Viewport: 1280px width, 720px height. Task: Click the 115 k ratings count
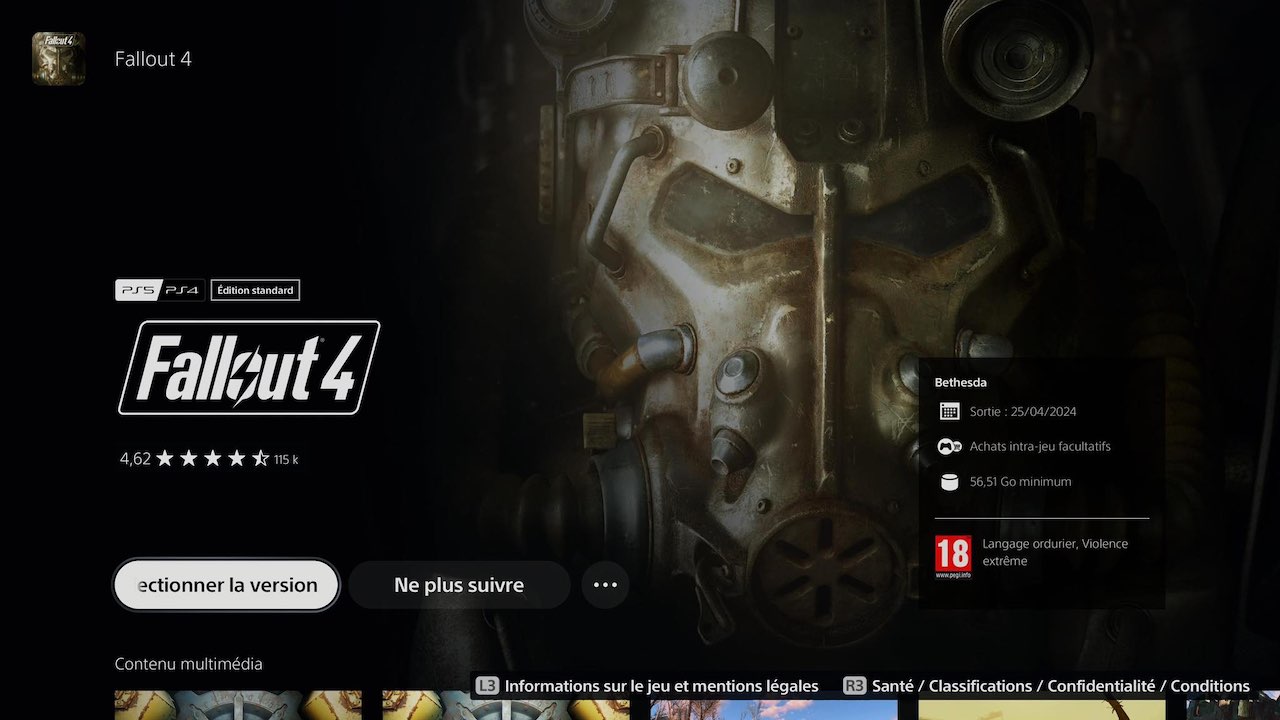(286, 460)
